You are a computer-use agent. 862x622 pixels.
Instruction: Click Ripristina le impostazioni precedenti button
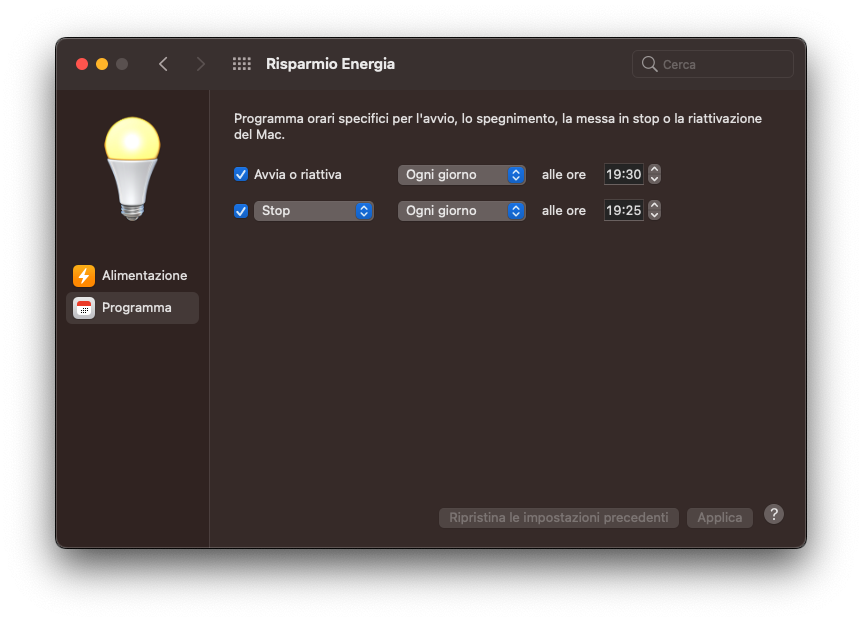pyautogui.click(x=559, y=518)
